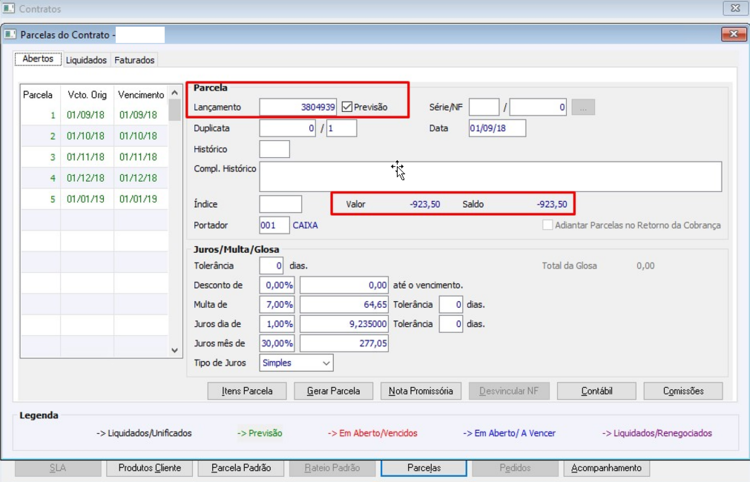750x482 pixels.
Task: Open the Tipo de Juros dropdown
Action: 296,363
